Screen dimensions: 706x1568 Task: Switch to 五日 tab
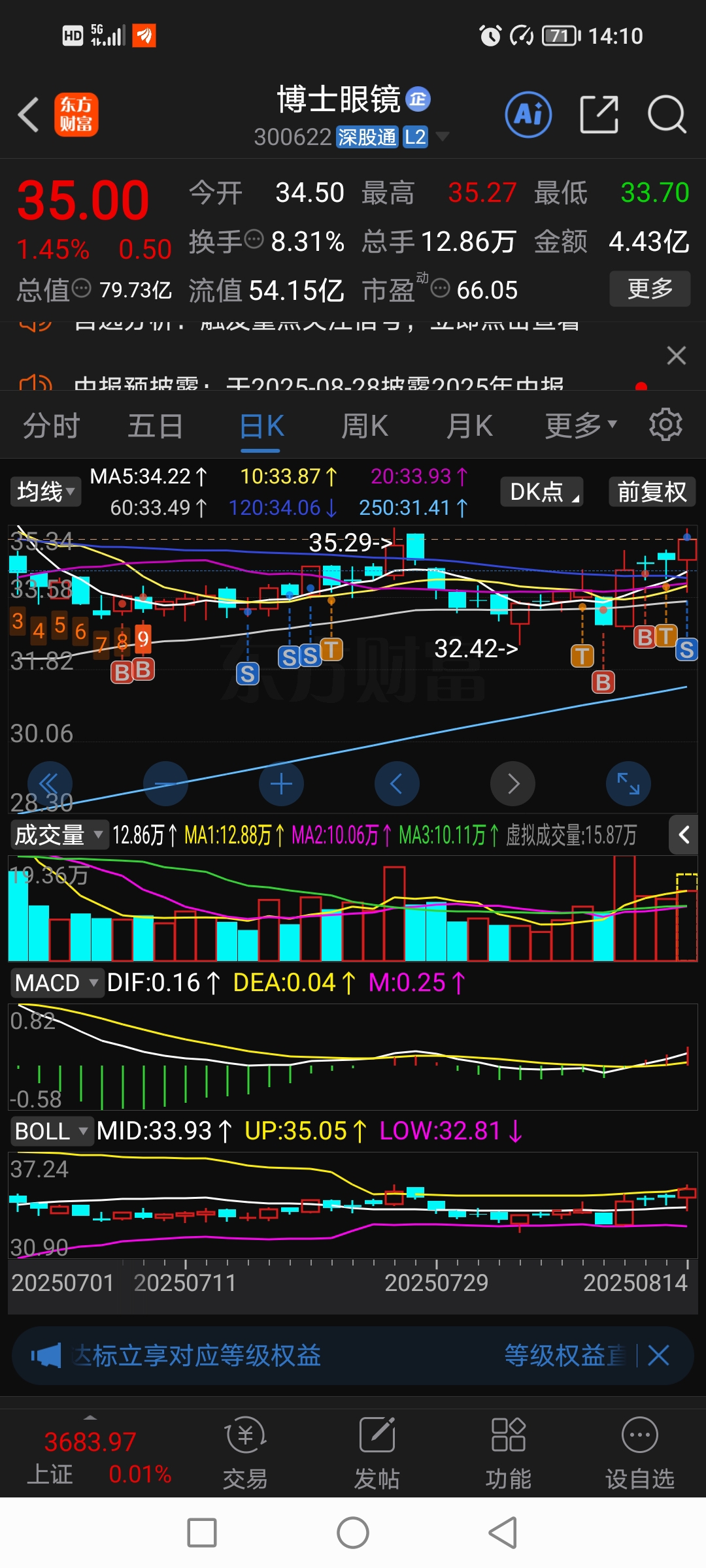pos(155,426)
